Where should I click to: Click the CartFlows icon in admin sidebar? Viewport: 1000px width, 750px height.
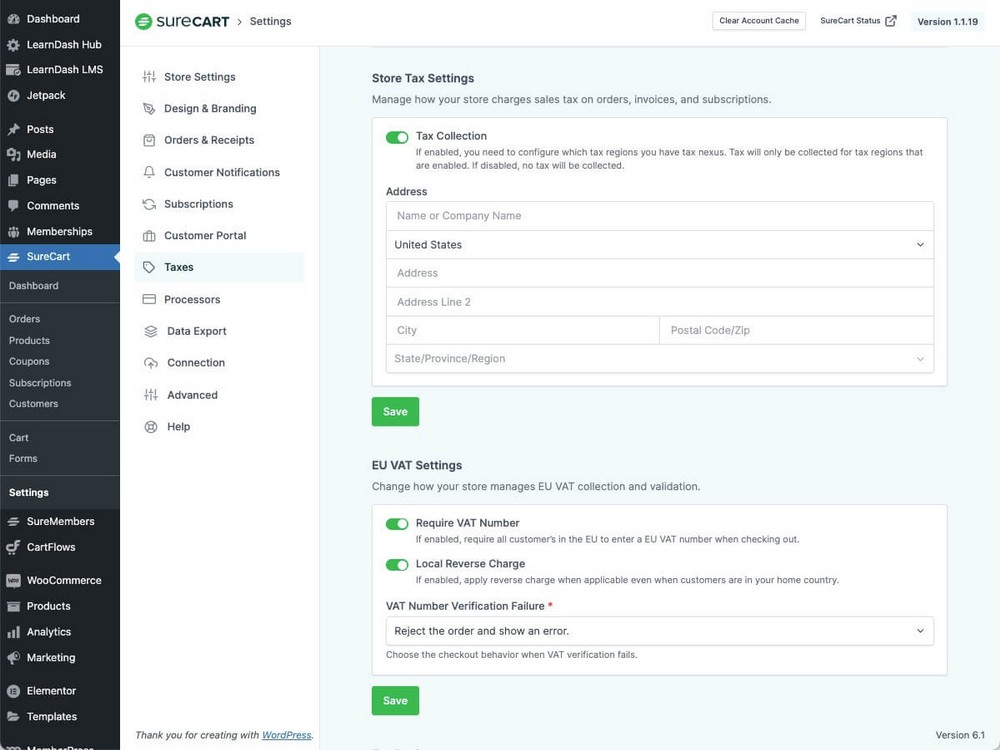point(13,547)
